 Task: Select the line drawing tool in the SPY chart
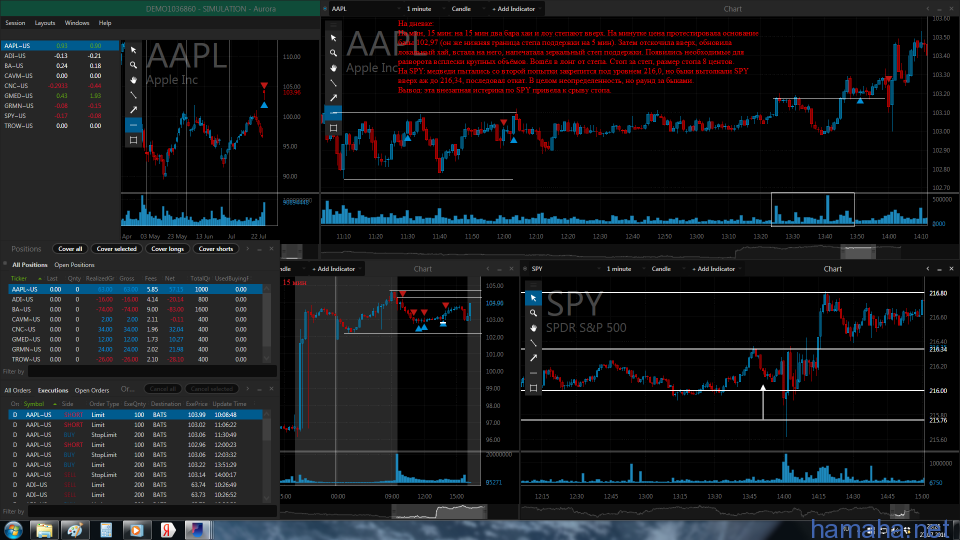[x=533, y=343]
